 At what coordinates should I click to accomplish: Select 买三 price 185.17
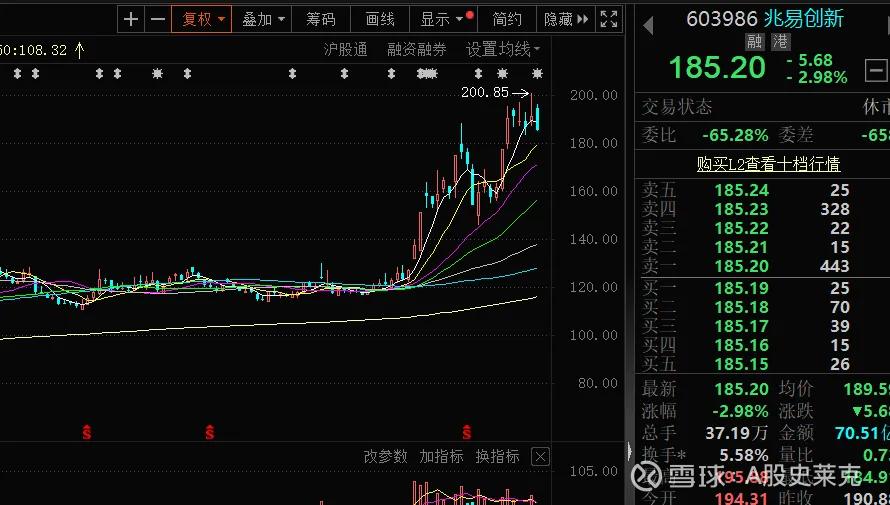[x=741, y=326]
